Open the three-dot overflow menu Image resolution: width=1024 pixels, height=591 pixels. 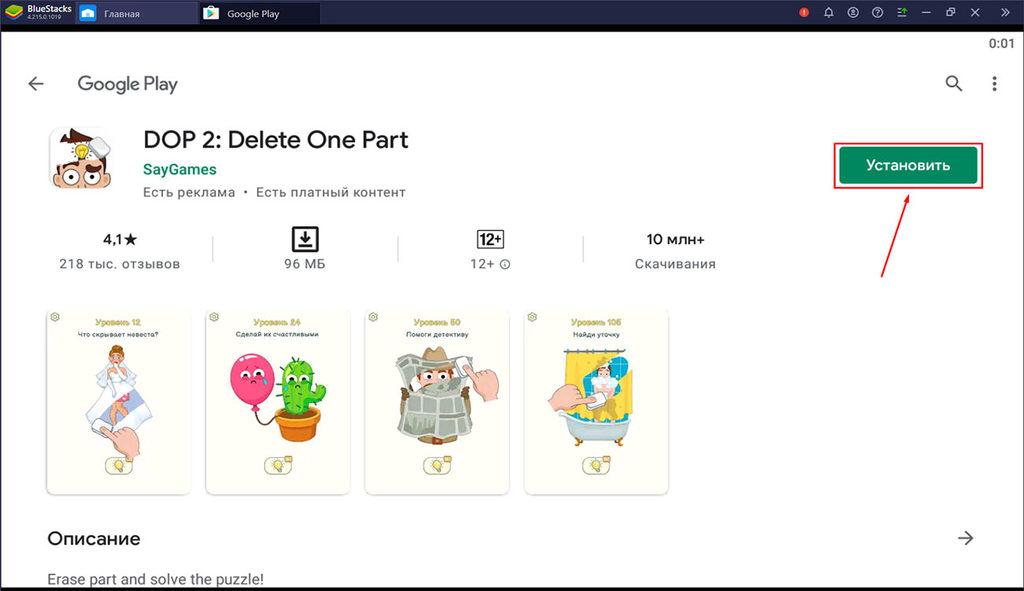tap(994, 84)
